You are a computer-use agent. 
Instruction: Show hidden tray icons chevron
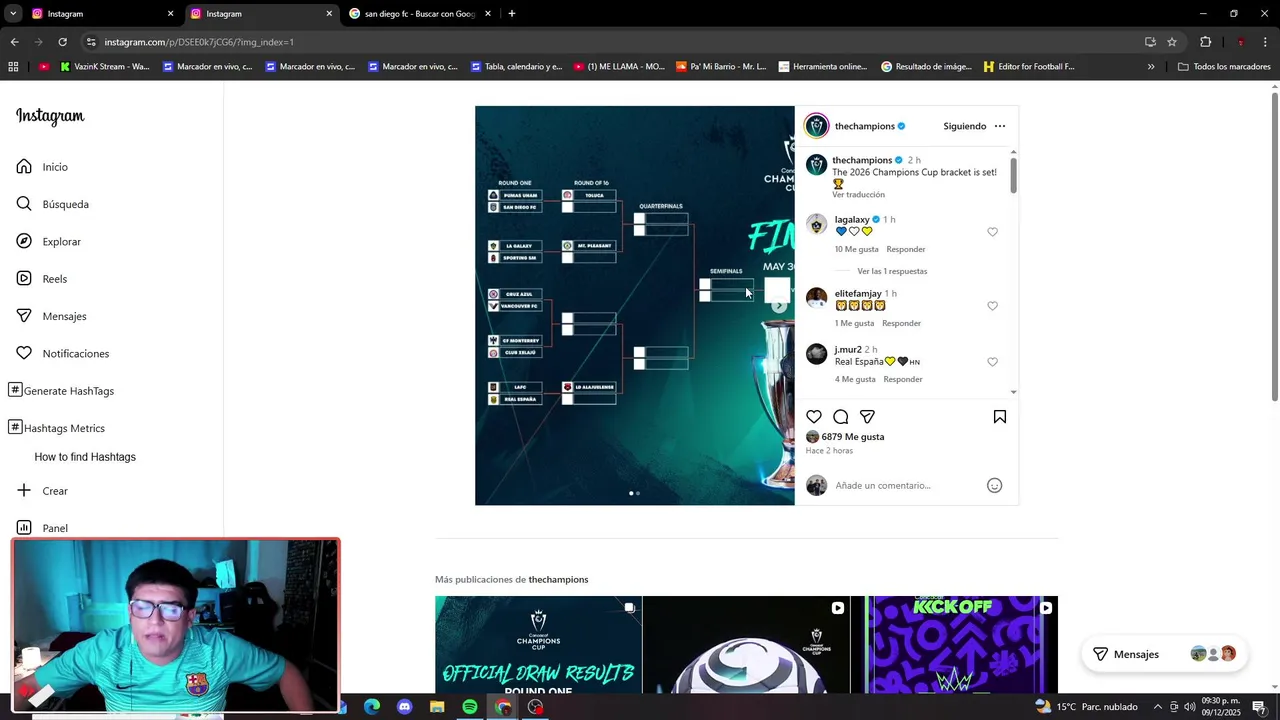pos(1158,707)
